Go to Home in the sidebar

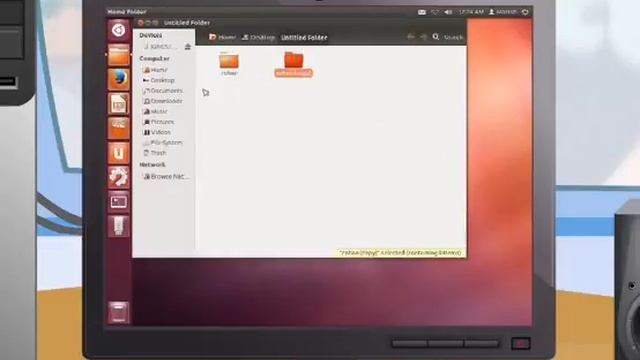coord(156,70)
